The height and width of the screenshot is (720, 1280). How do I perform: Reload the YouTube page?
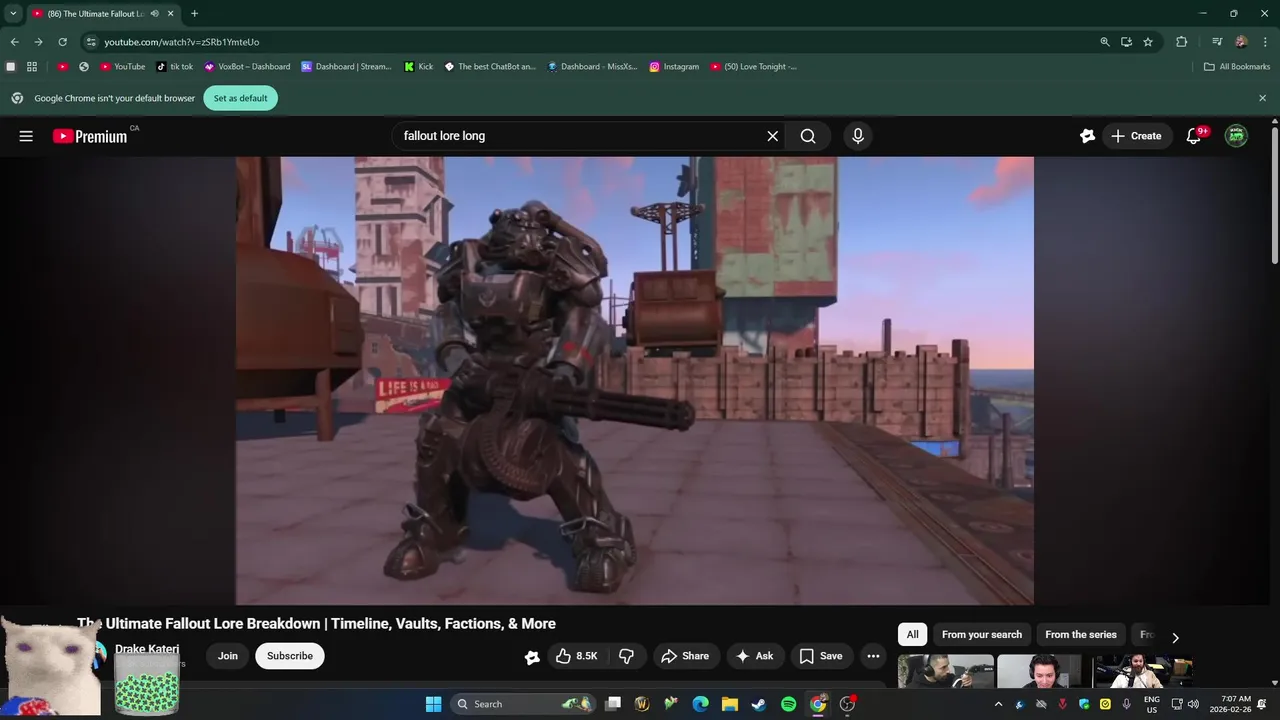(62, 42)
